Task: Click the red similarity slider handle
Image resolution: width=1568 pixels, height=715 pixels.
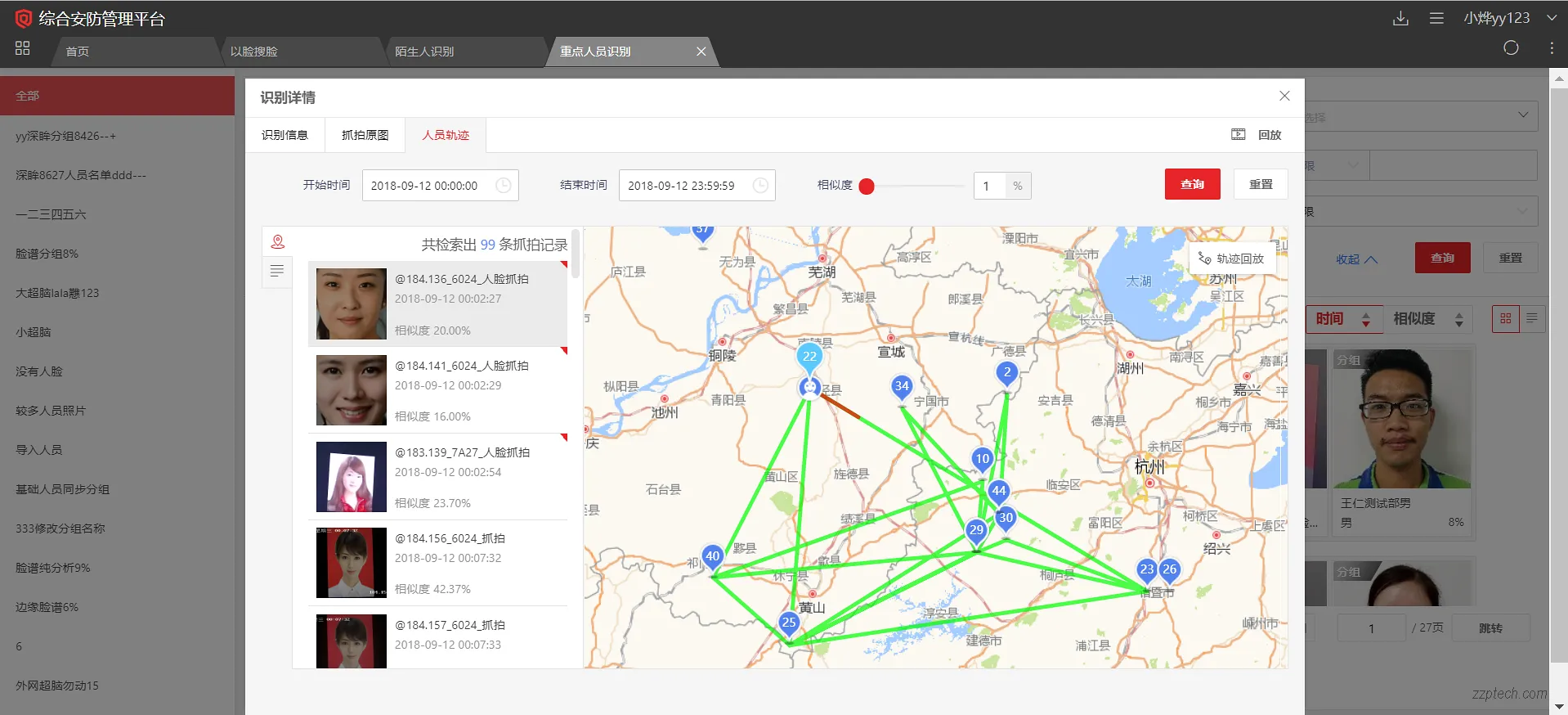Action: [867, 187]
